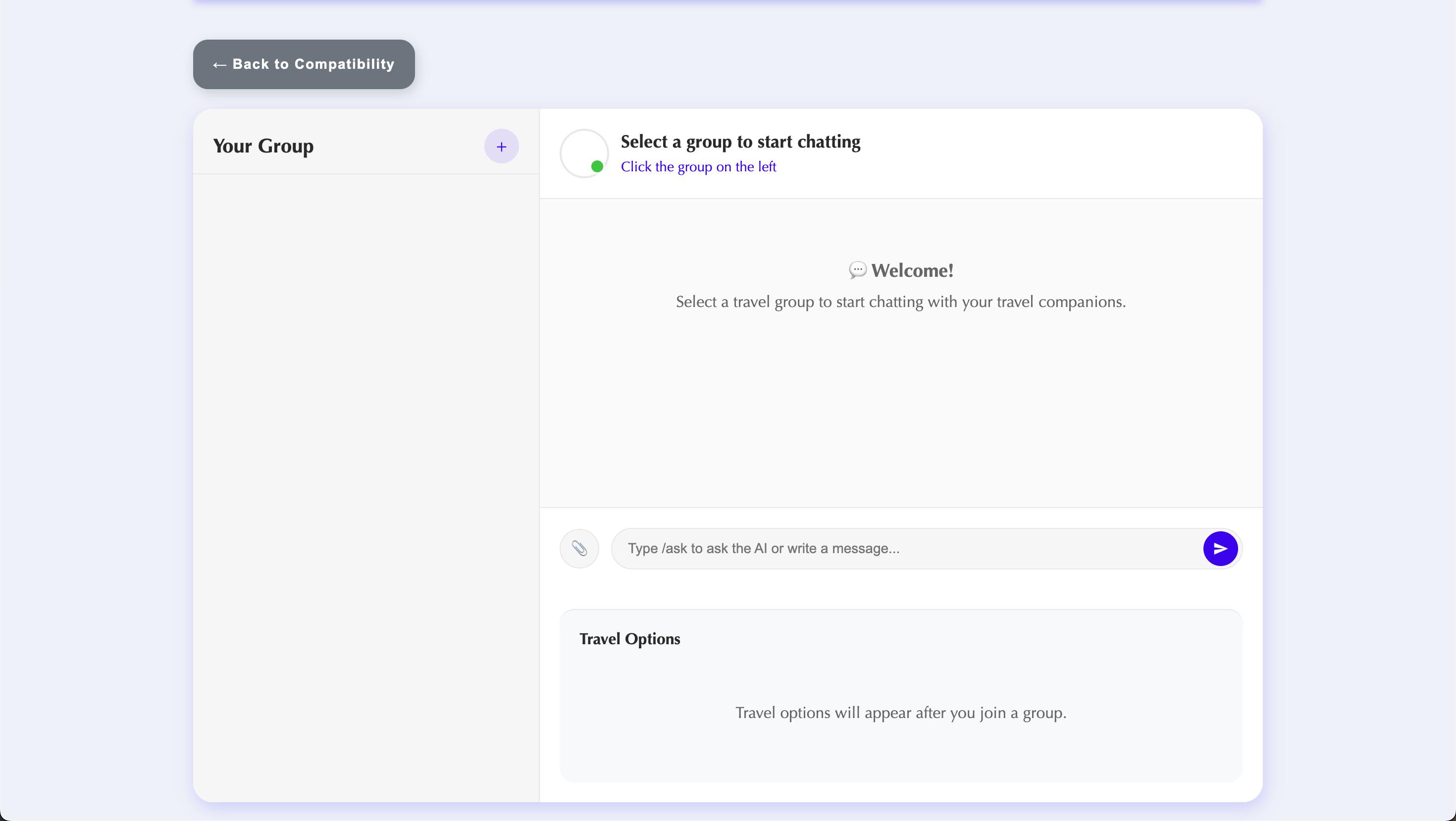Focus the message input field
Viewport: 1456px width, 821px height.
pyautogui.click(x=904, y=548)
